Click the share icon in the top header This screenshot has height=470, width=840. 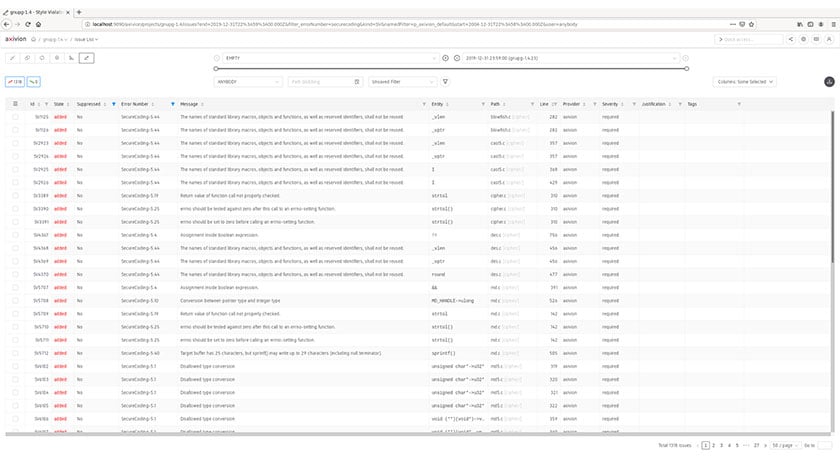pyautogui.click(x=790, y=39)
